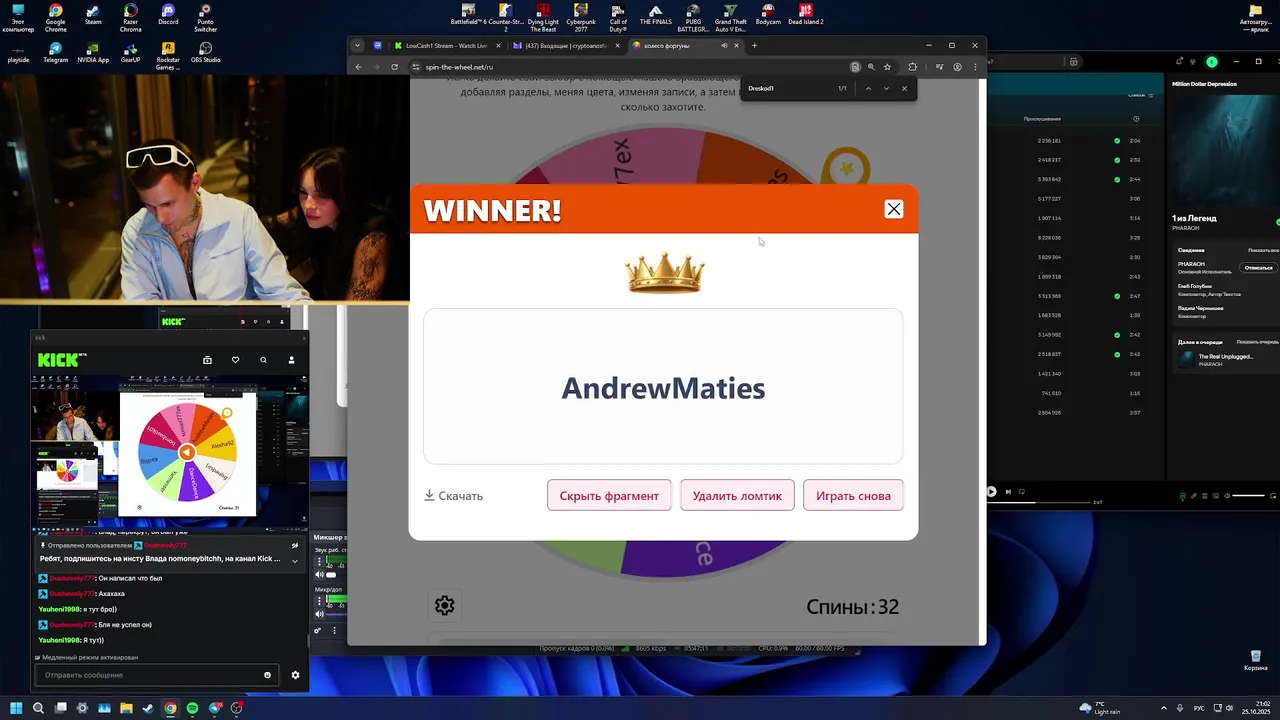Open a new browser tab with plus
Screen dimensions: 1280x720
pyautogui.click(x=754, y=45)
